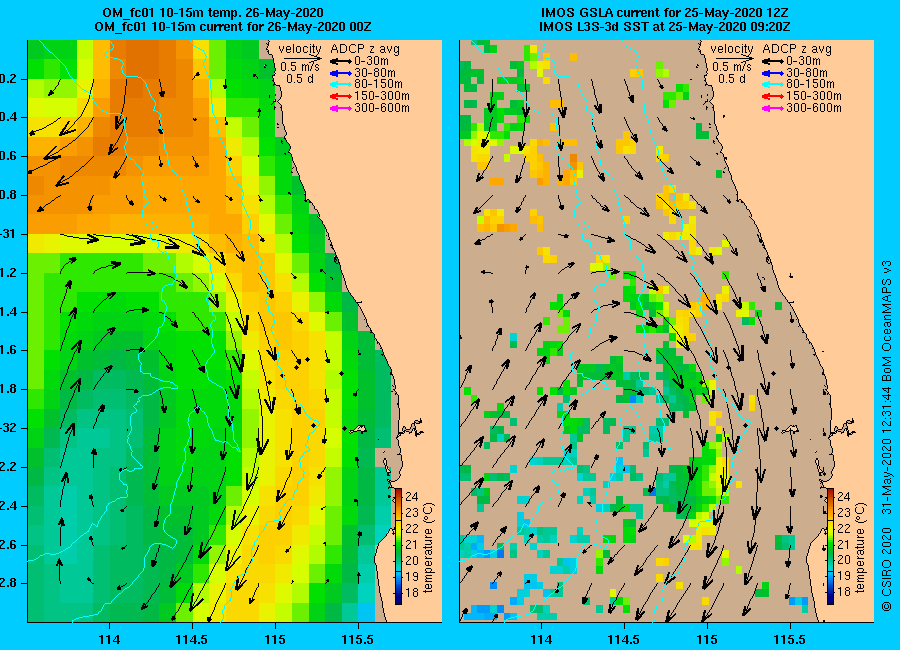Click the magenta 300-600m arrow in IMOS legend
Image resolution: width=900 pixels, height=650 pixels.
click(x=773, y=108)
